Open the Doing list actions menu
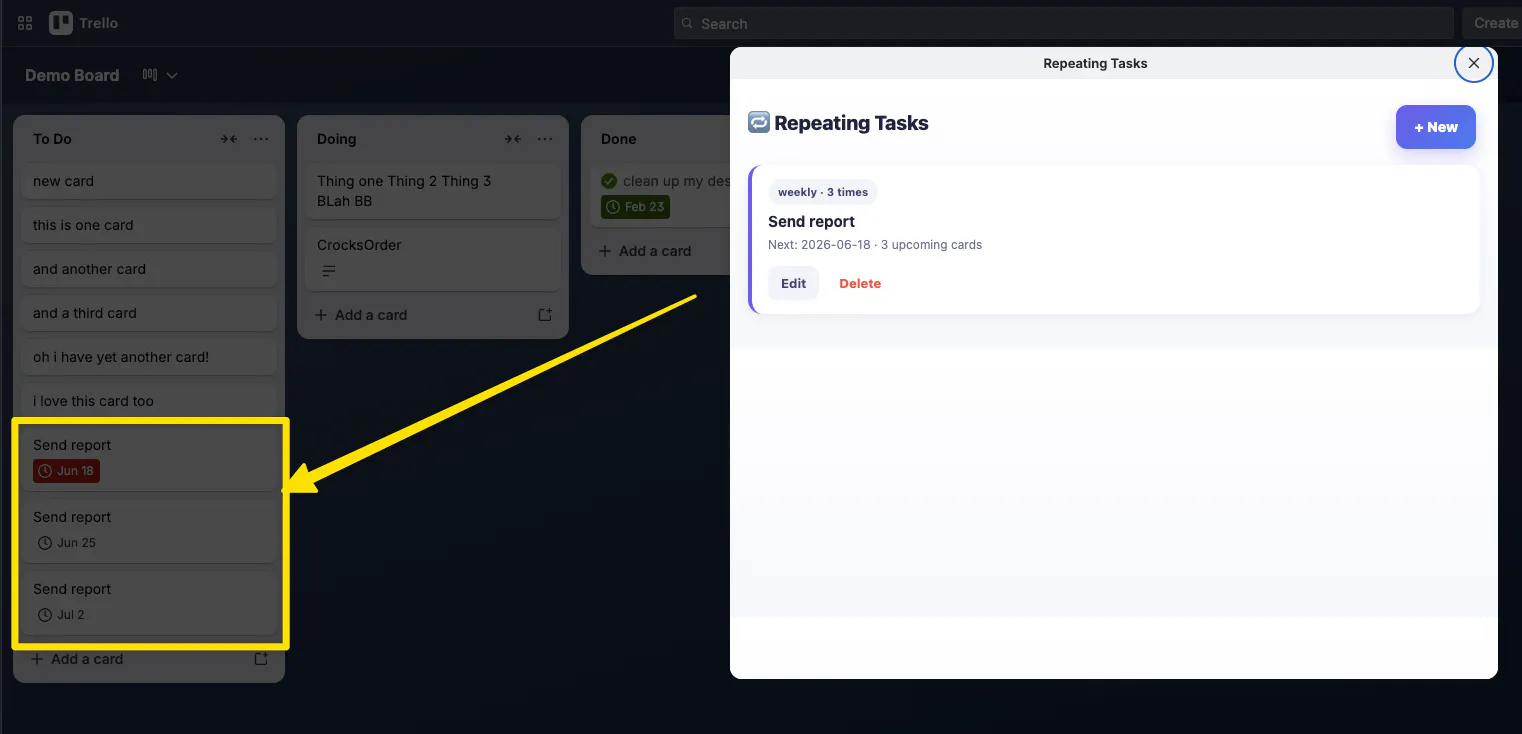Screen dimensions: 1522x734 (545, 139)
